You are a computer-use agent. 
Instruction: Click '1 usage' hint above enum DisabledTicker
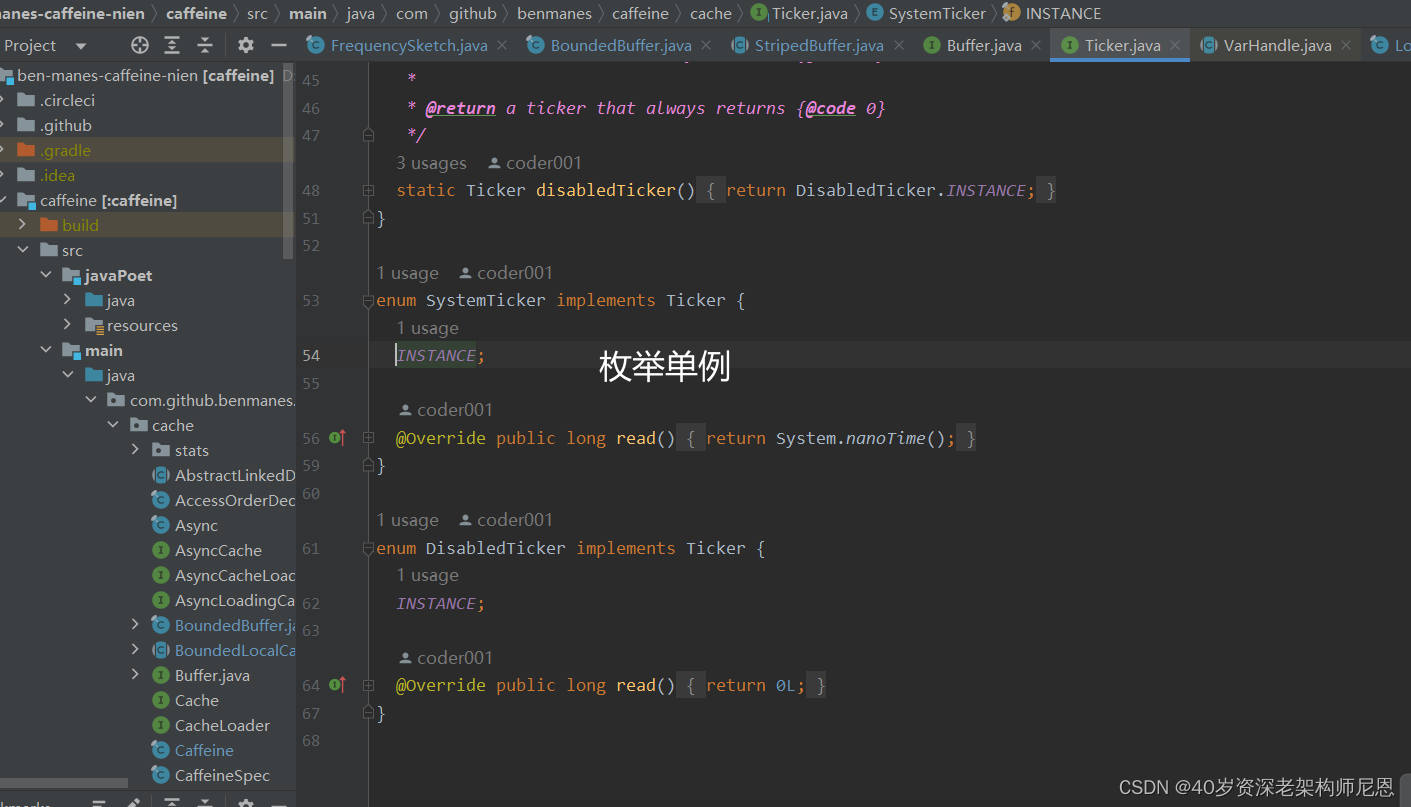(x=407, y=520)
